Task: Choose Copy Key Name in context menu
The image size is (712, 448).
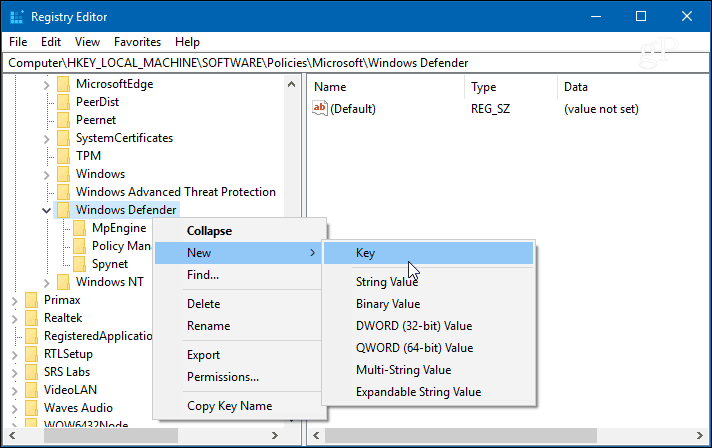Action: coord(239,406)
